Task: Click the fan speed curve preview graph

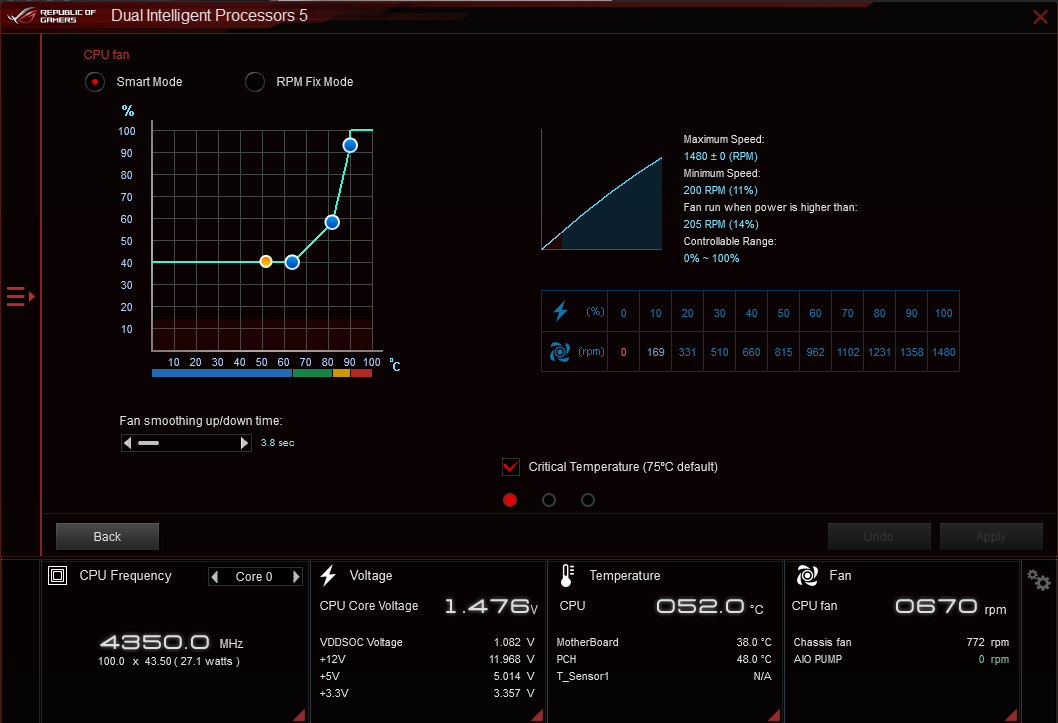Action: click(601, 190)
